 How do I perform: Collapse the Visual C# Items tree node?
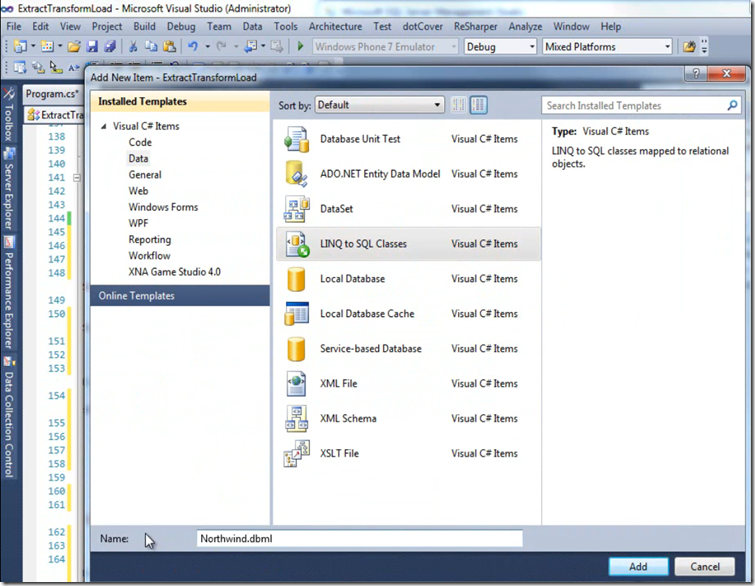[x=103, y=126]
